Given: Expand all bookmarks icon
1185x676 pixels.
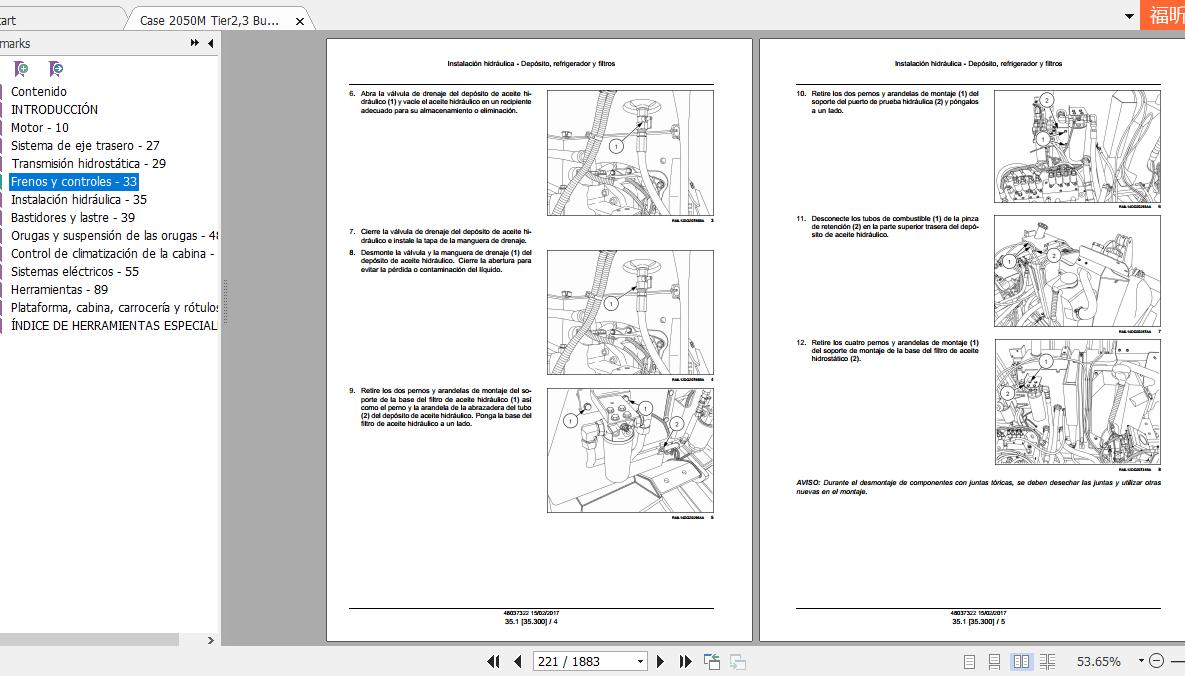Looking at the screenshot, I should point(21,70).
